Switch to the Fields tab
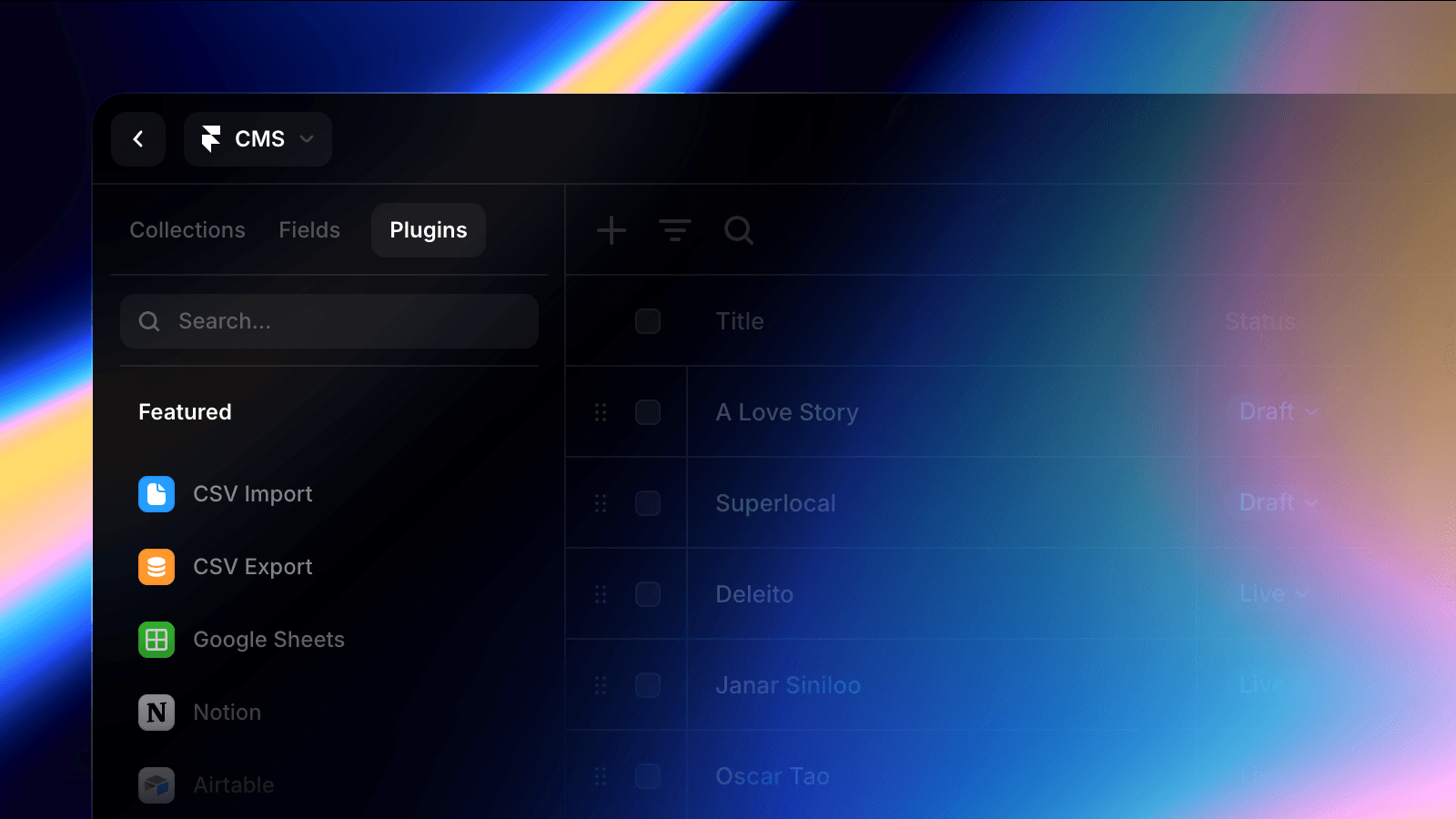Viewport: 1456px width, 819px height. (x=309, y=230)
